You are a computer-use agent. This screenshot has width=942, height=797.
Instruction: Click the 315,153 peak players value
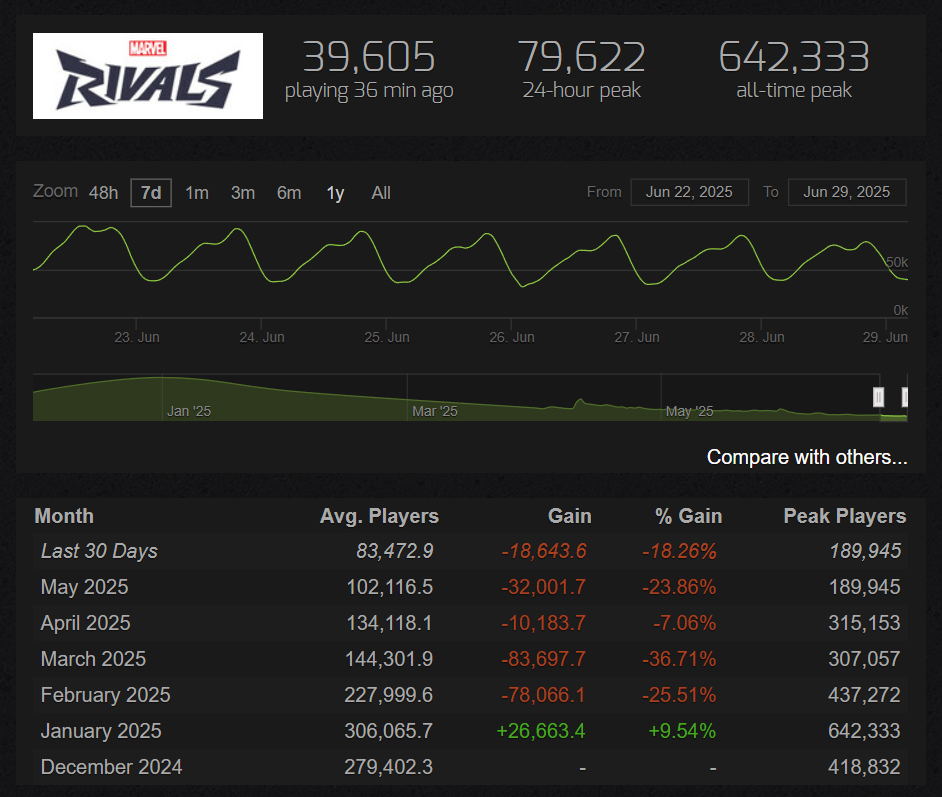tap(864, 623)
